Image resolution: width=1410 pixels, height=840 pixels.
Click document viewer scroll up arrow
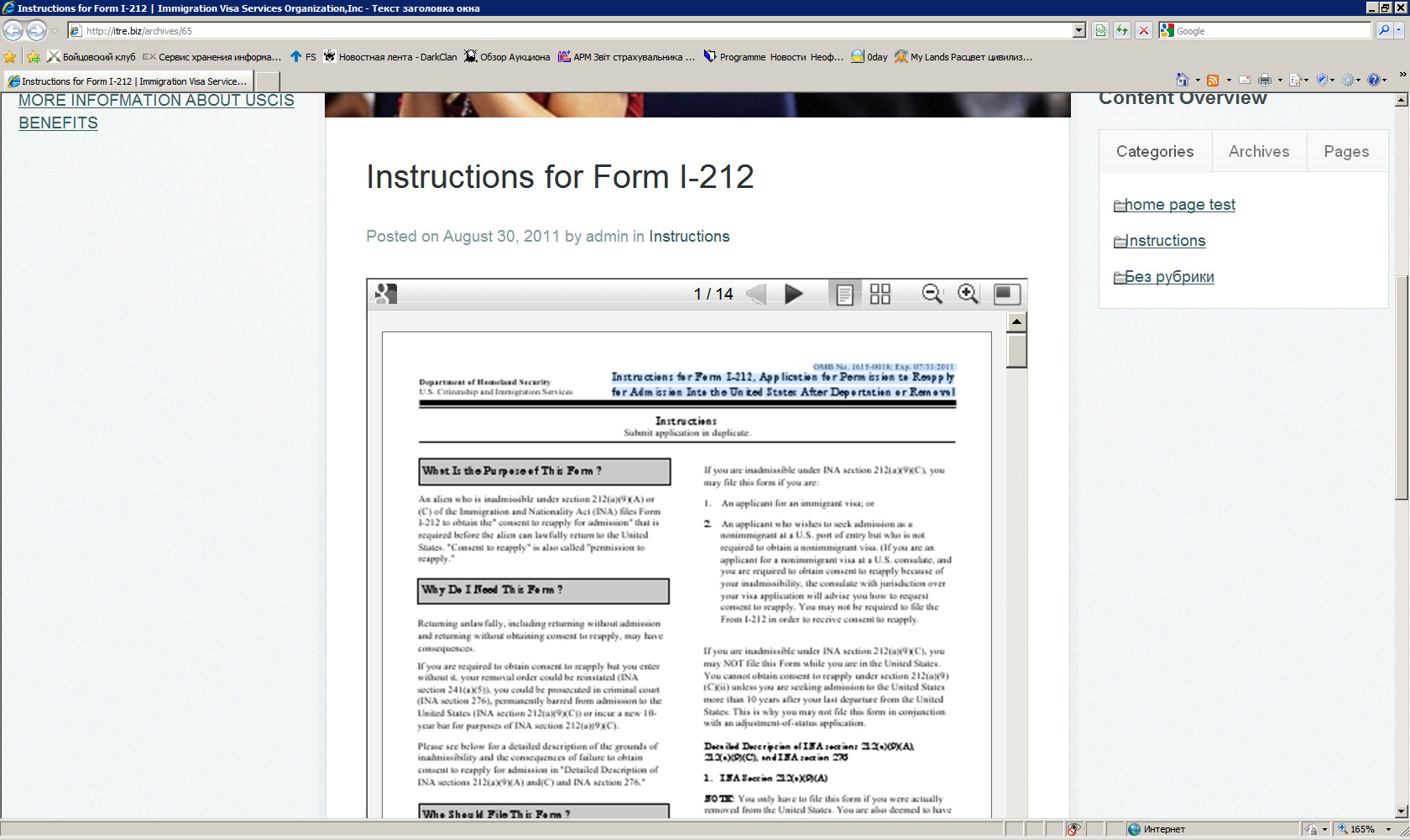(x=1016, y=322)
